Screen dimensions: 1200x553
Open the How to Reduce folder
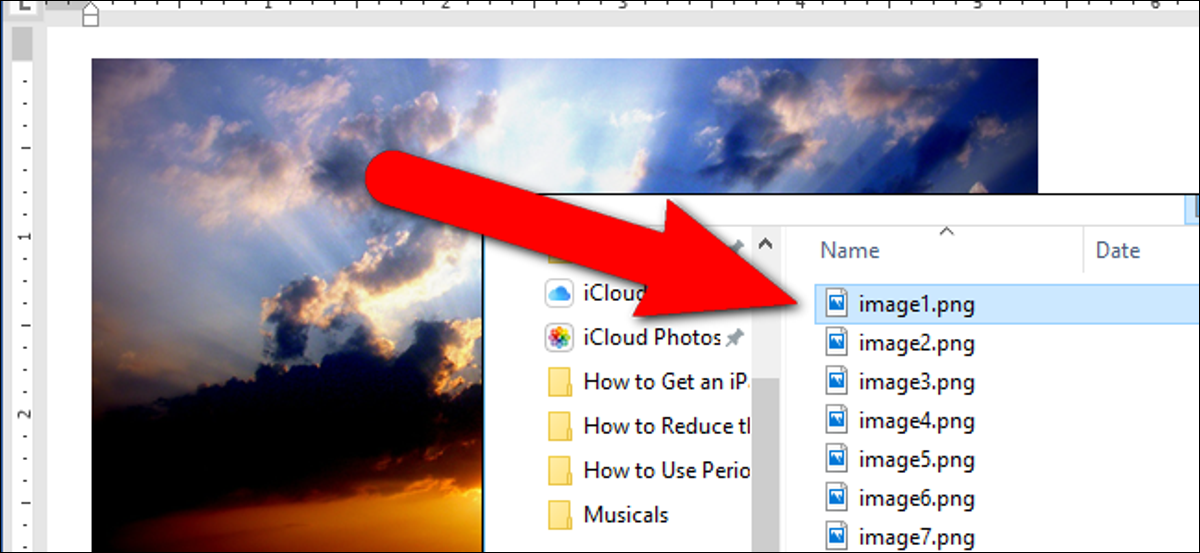(649, 426)
